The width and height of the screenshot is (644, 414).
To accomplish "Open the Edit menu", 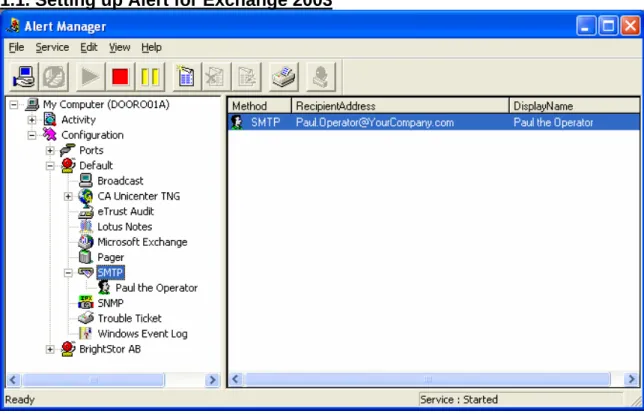I will [x=89, y=48].
